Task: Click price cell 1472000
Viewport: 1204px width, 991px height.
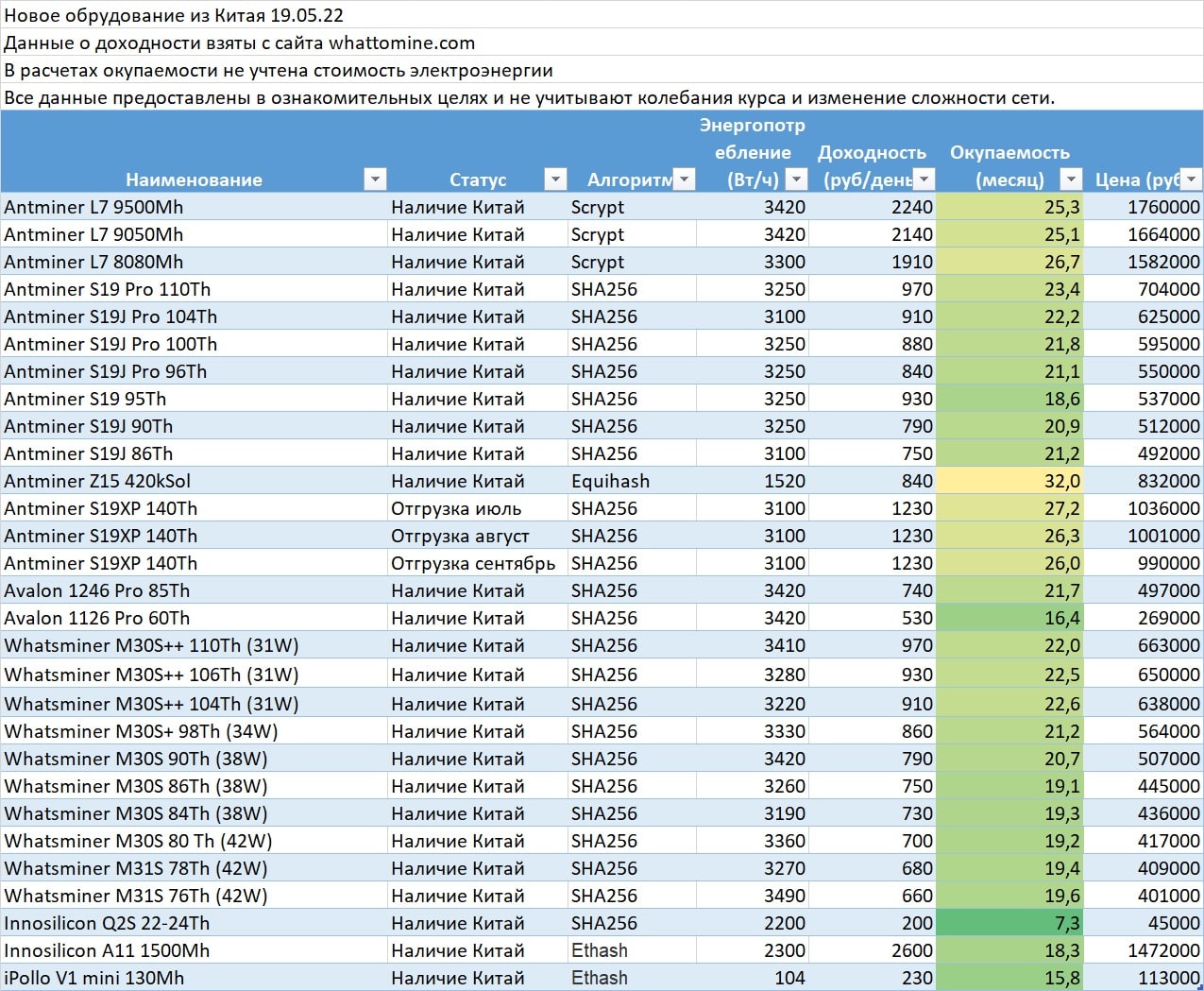Action: 1144,950
